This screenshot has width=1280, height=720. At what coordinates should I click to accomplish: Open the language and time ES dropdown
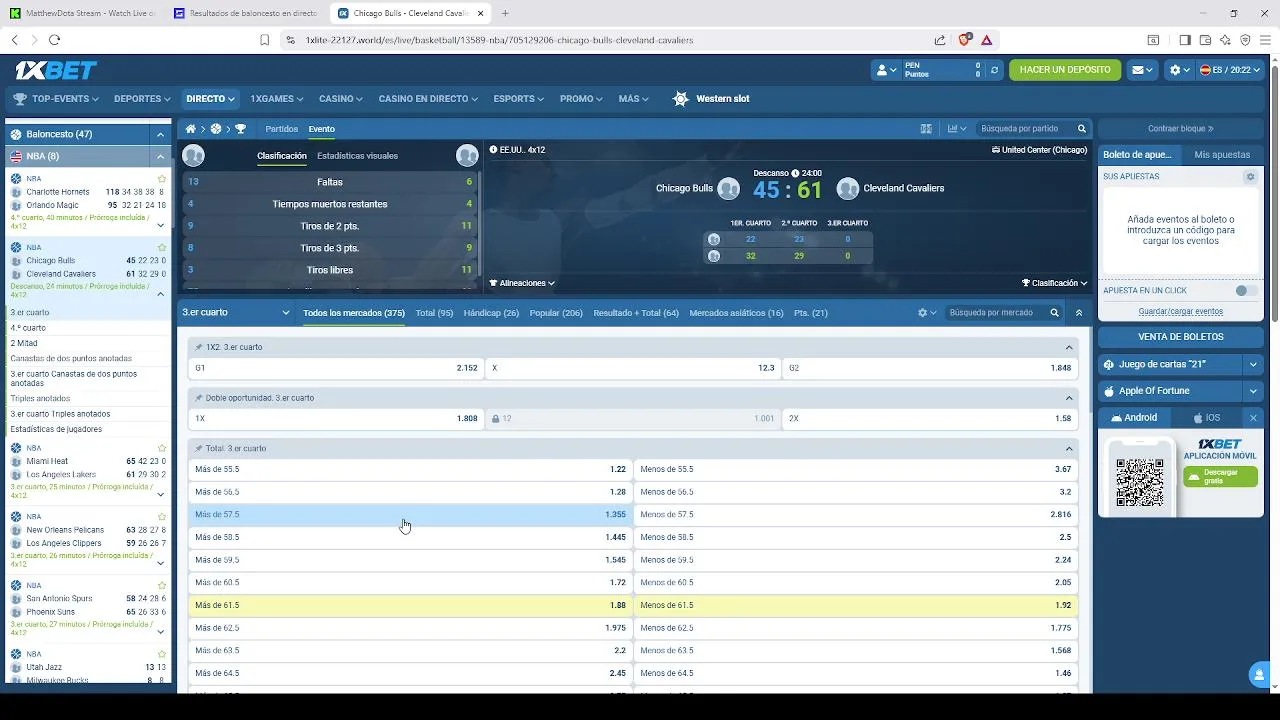click(x=1230, y=70)
